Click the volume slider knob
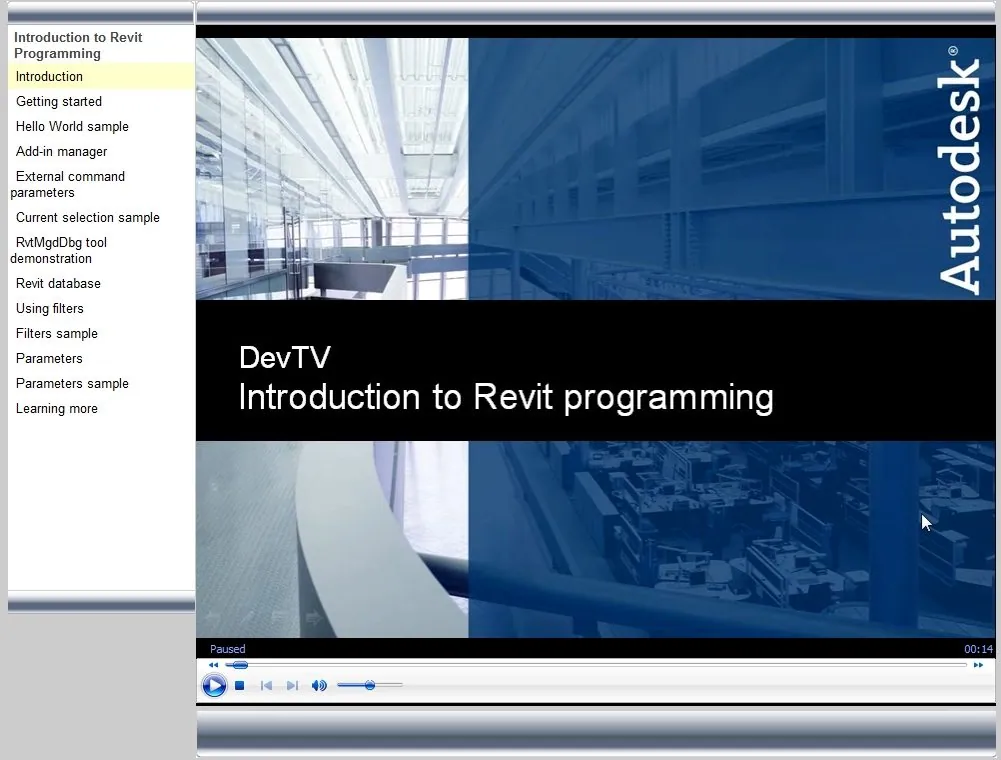The image size is (1001, 760). click(370, 685)
